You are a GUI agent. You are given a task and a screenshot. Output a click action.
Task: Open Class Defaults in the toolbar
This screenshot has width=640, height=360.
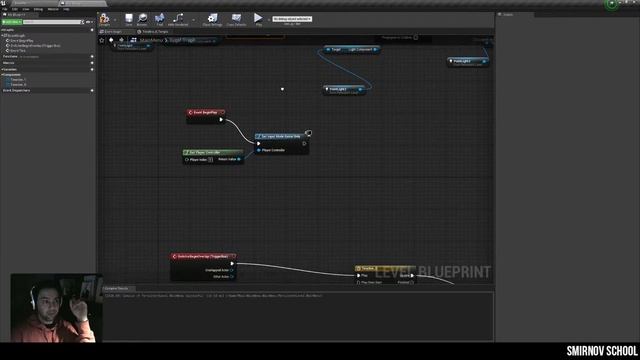(x=236, y=19)
